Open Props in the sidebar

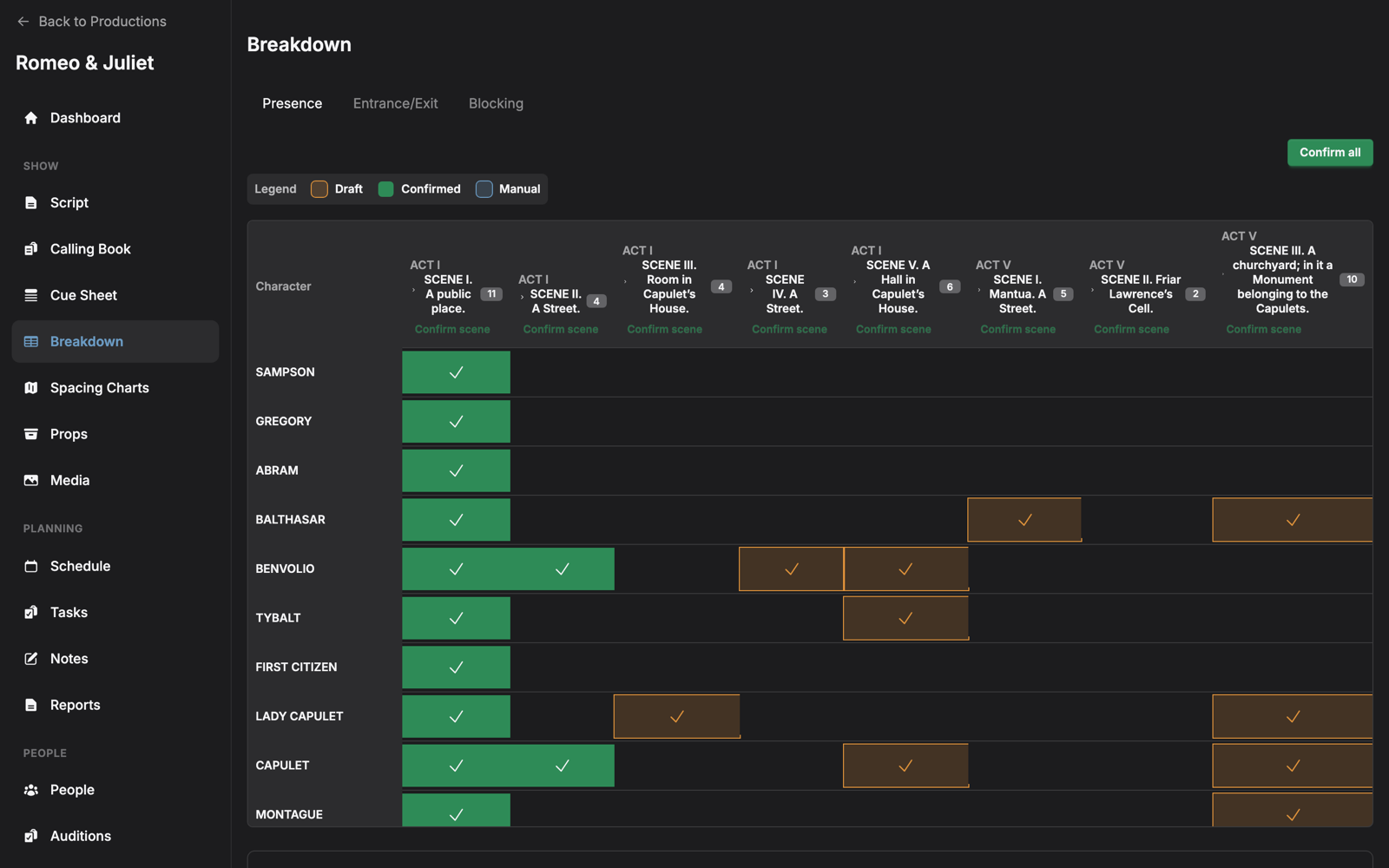115,434
